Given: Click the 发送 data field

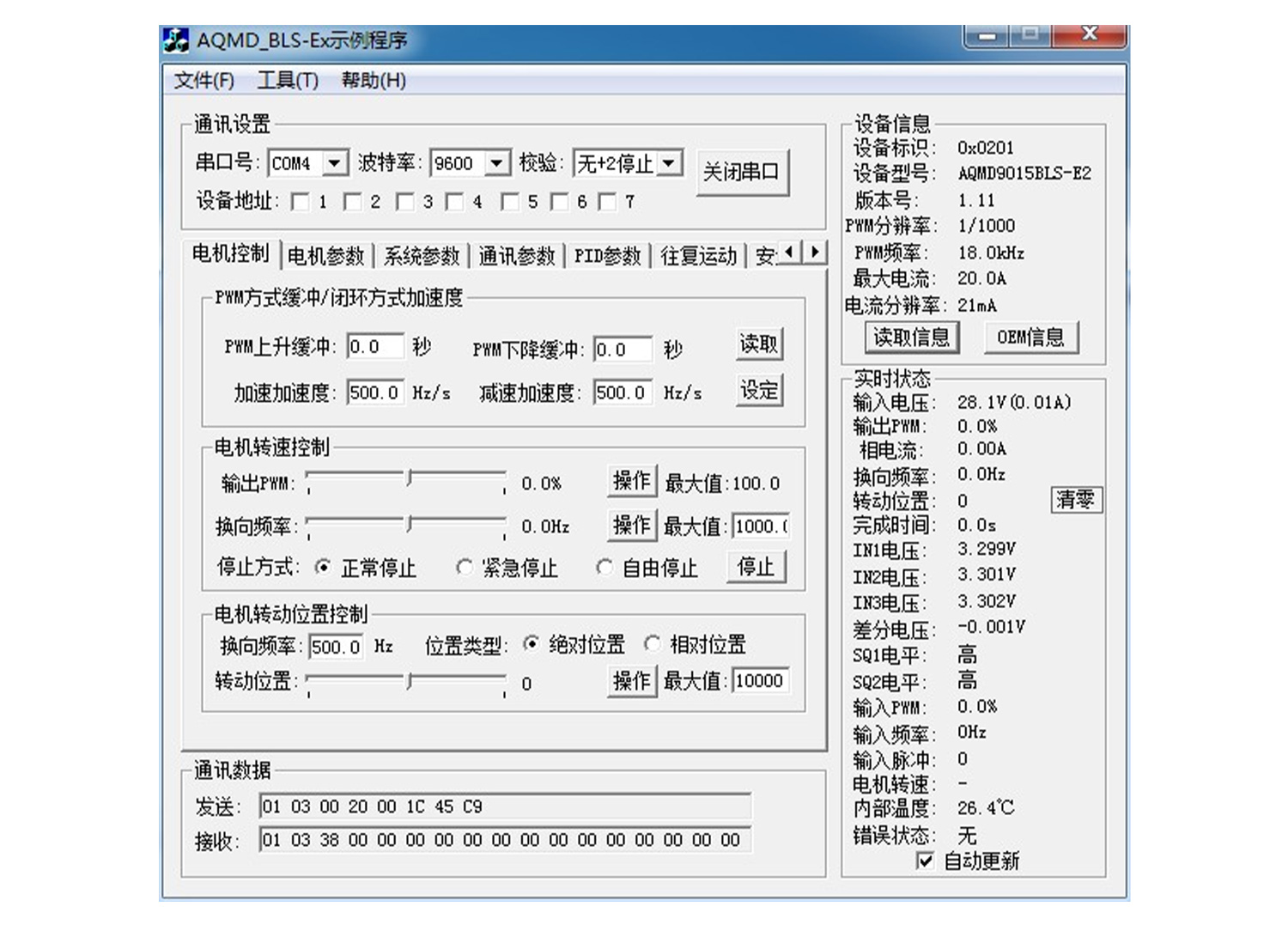Looking at the screenshot, I should 506,806.
